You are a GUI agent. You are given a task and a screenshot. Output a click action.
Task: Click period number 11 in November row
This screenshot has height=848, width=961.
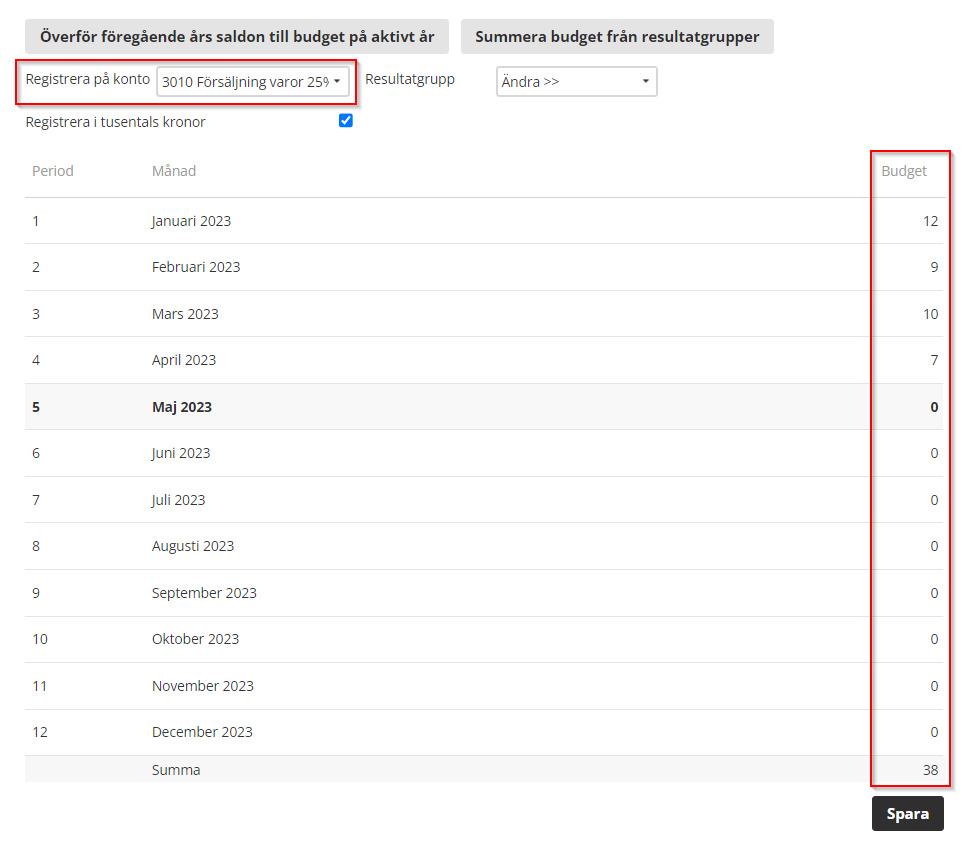(x=40, y=686)
